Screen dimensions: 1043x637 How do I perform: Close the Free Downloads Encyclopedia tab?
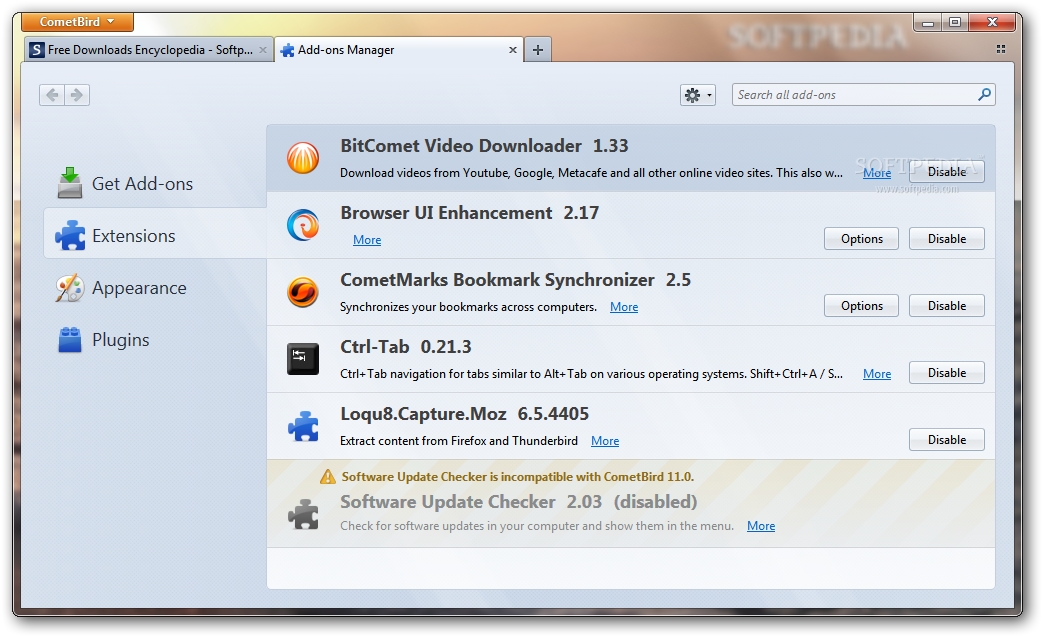point(263,50)
